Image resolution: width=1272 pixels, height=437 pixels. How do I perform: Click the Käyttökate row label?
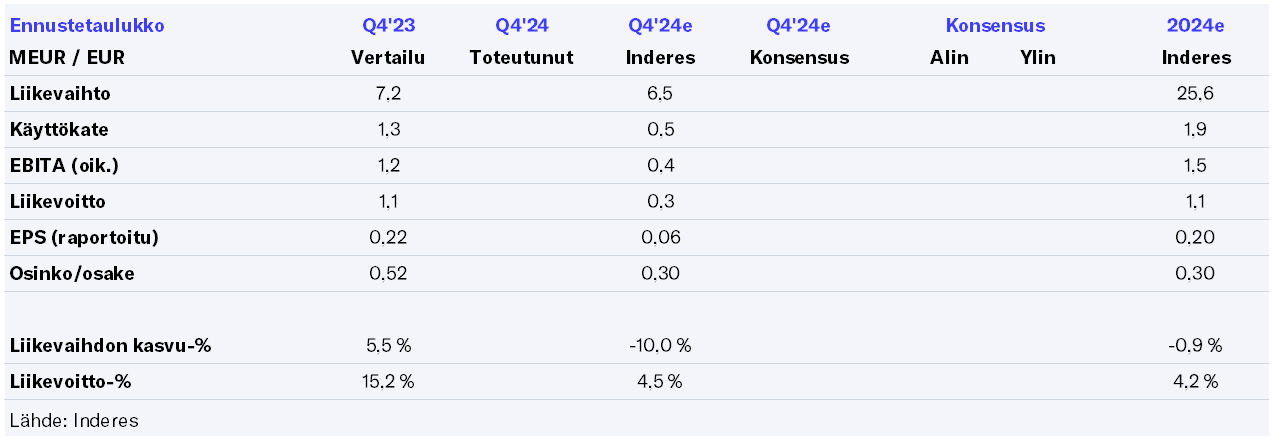tap(59, 130)
